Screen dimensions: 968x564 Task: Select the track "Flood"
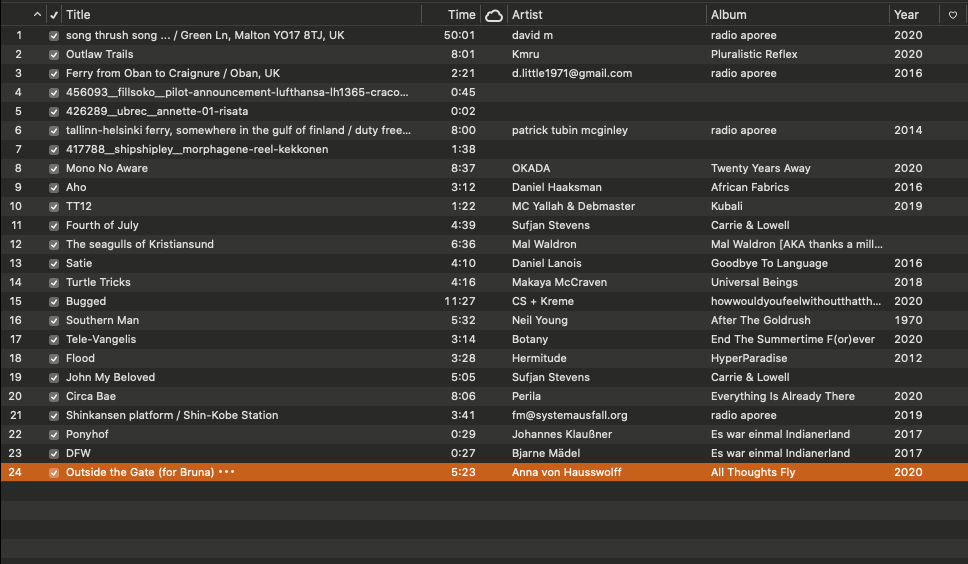tap(80, 359)
